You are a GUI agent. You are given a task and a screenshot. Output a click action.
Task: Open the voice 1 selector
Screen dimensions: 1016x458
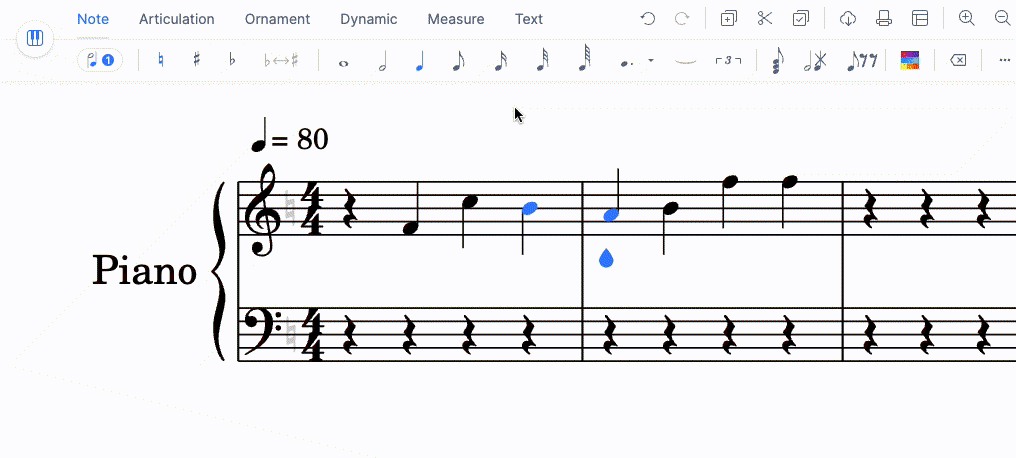click(x=100, y=60)
